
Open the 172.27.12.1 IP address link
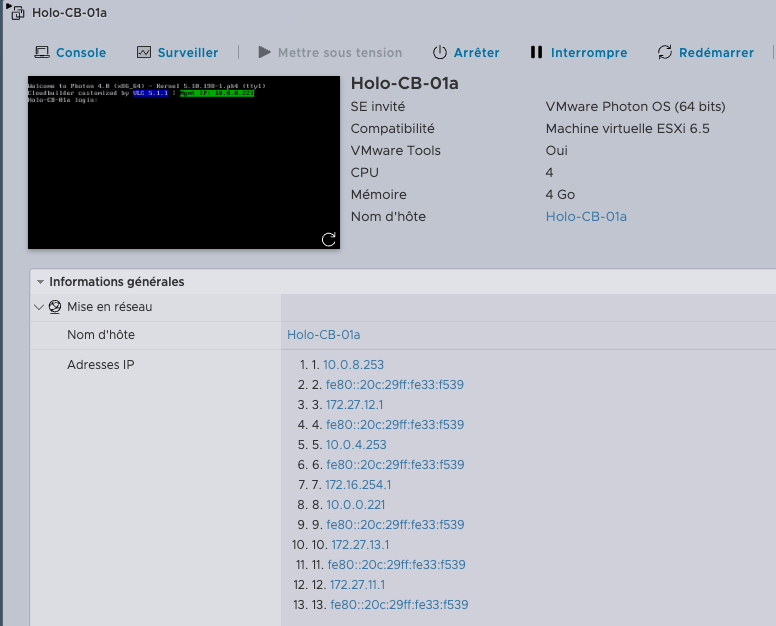354,405
